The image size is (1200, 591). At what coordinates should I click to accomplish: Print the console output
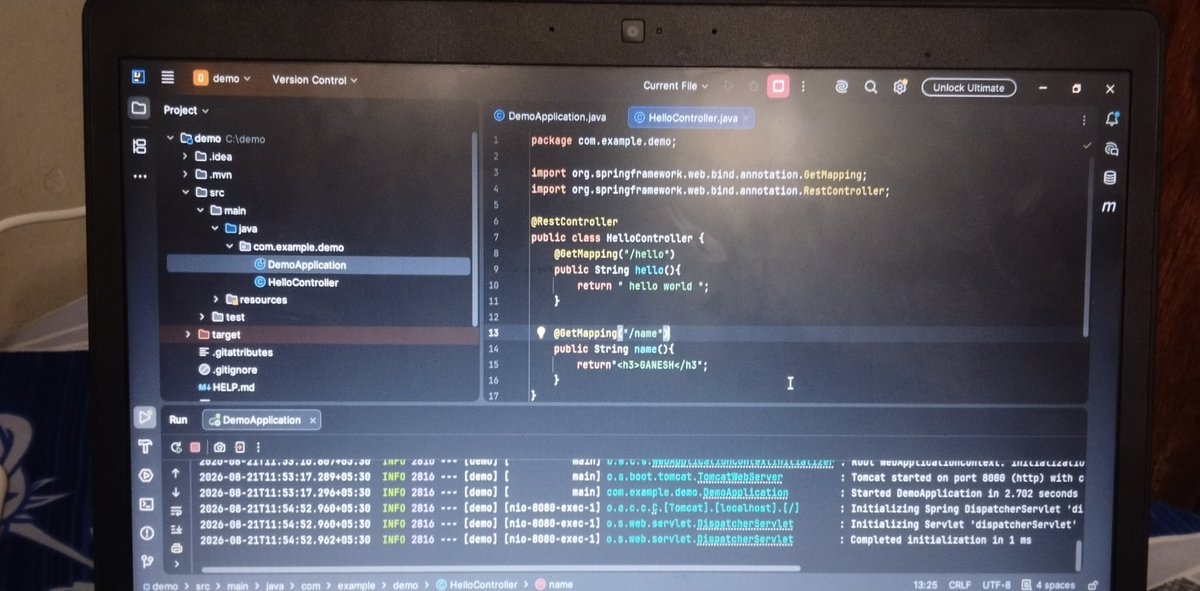[177, 548]
